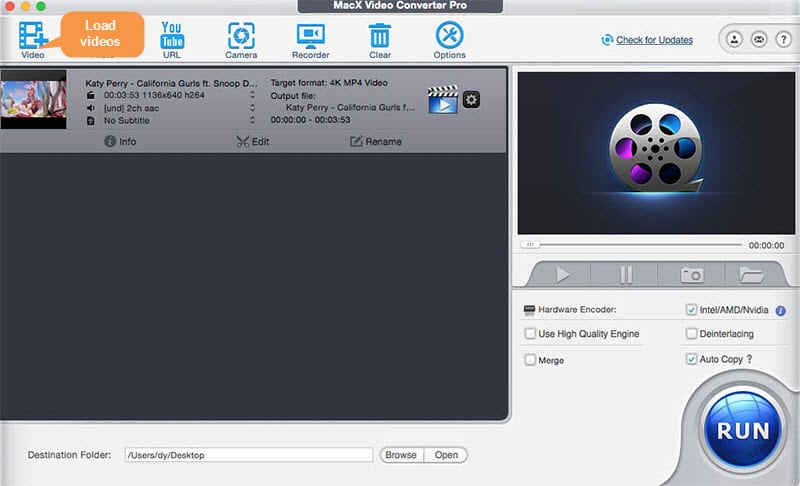Take a snapshot with camera button
This screenshot has width=800, height=486.
(692, 274)
